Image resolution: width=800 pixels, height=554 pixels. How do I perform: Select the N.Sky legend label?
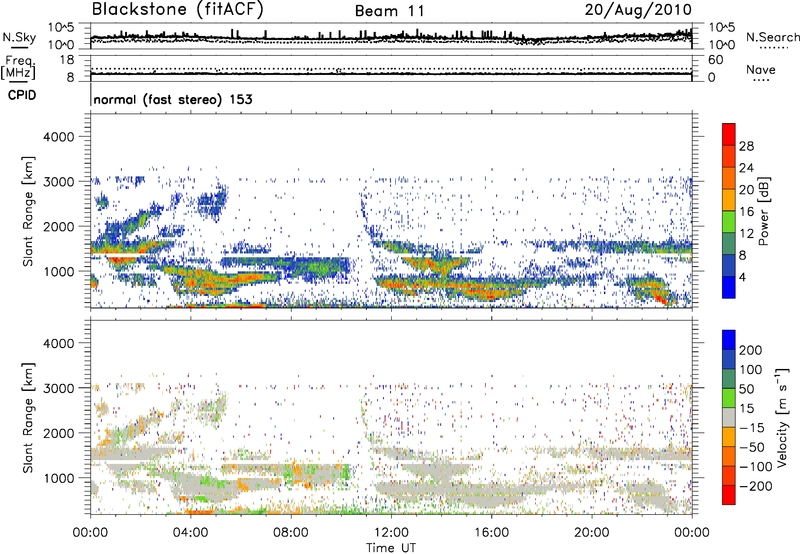[19, 37]
